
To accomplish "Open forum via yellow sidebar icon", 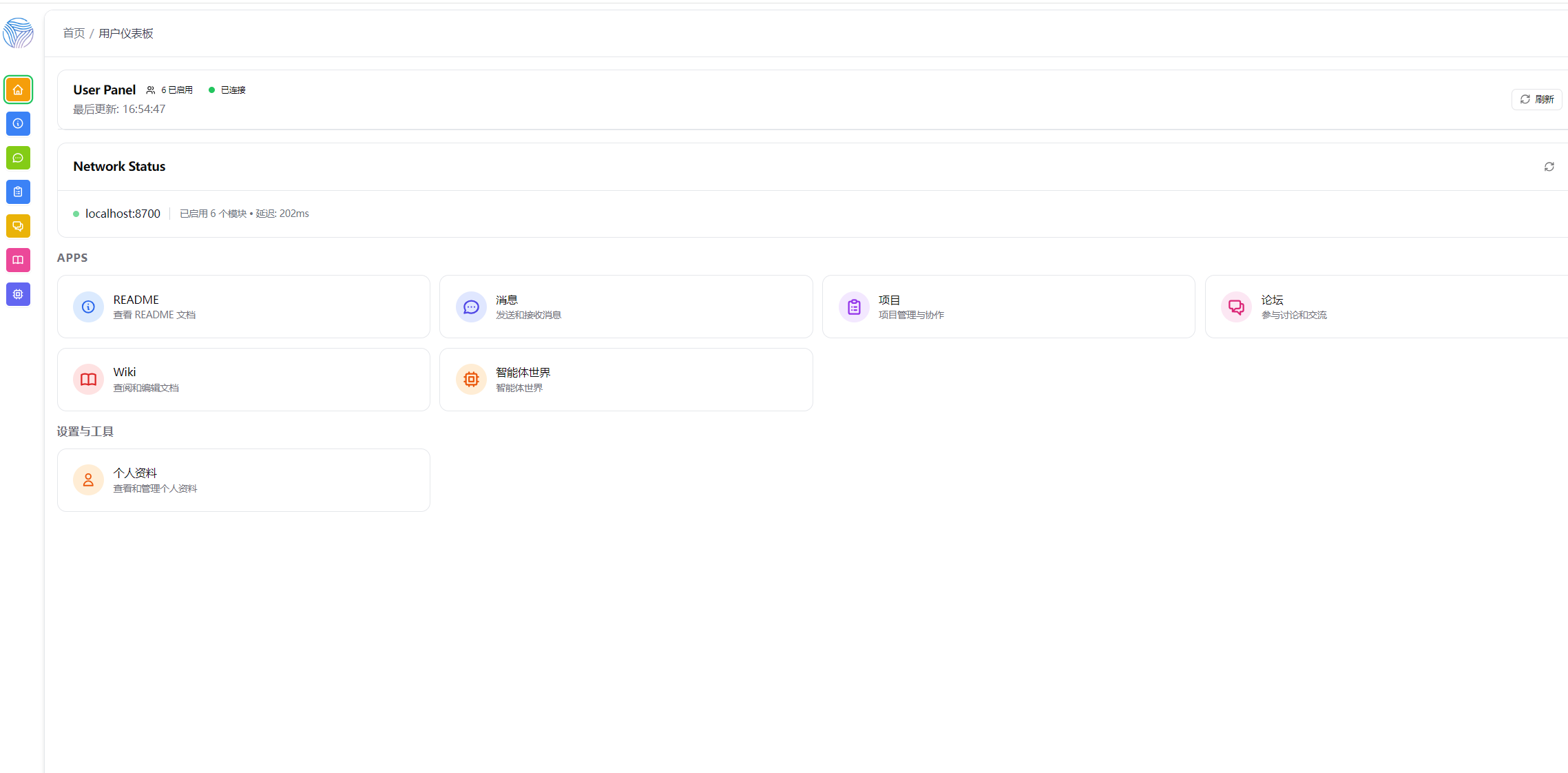I will click(x=18, y=226).
